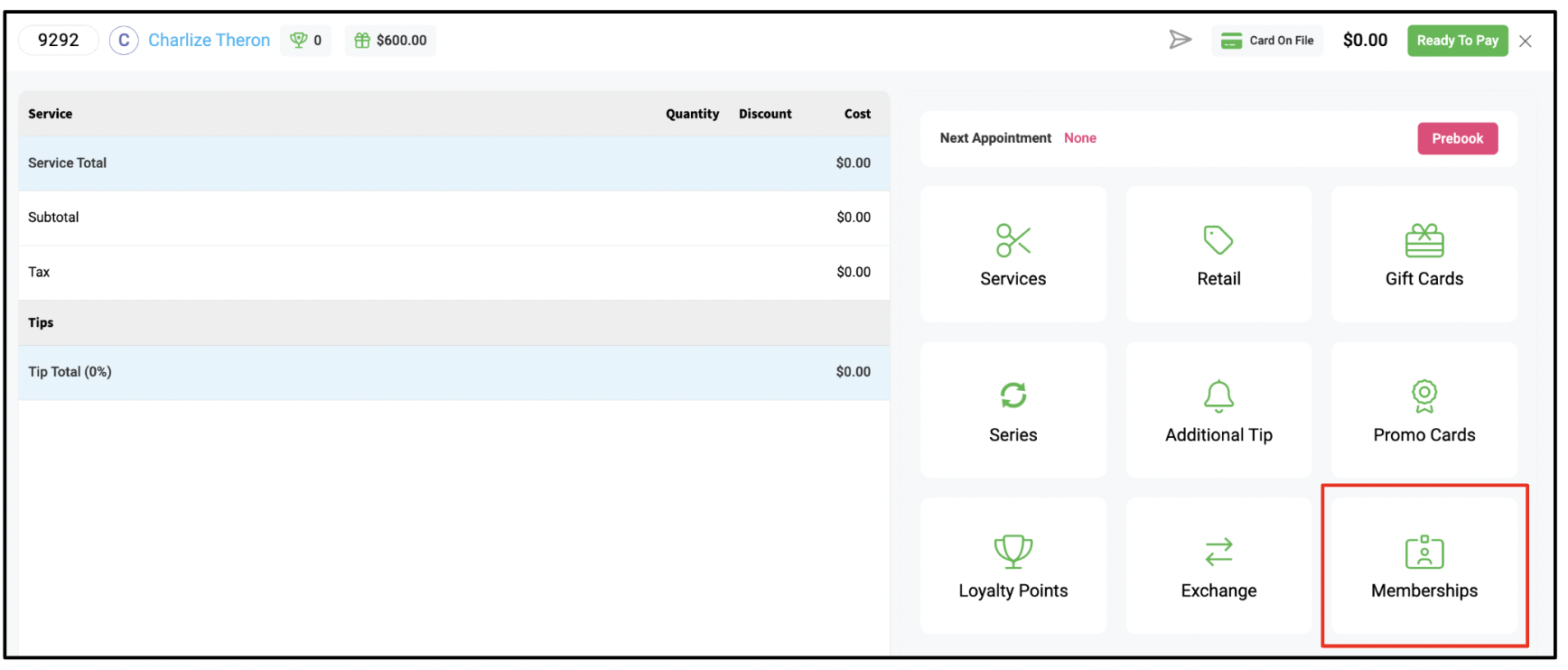Open the Series refresh tile

(x=1013, y=410)
